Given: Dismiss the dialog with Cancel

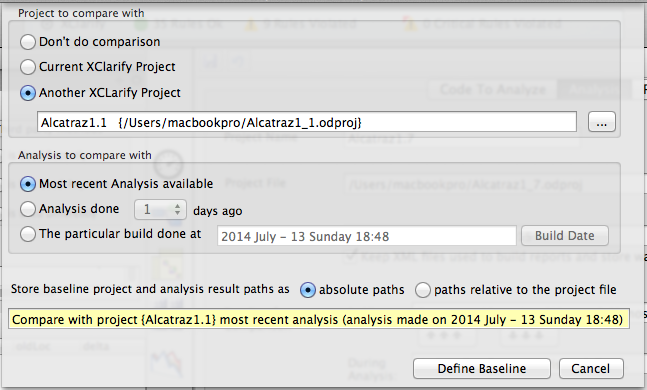Looking at the screenshot, I should coord(590,369).
